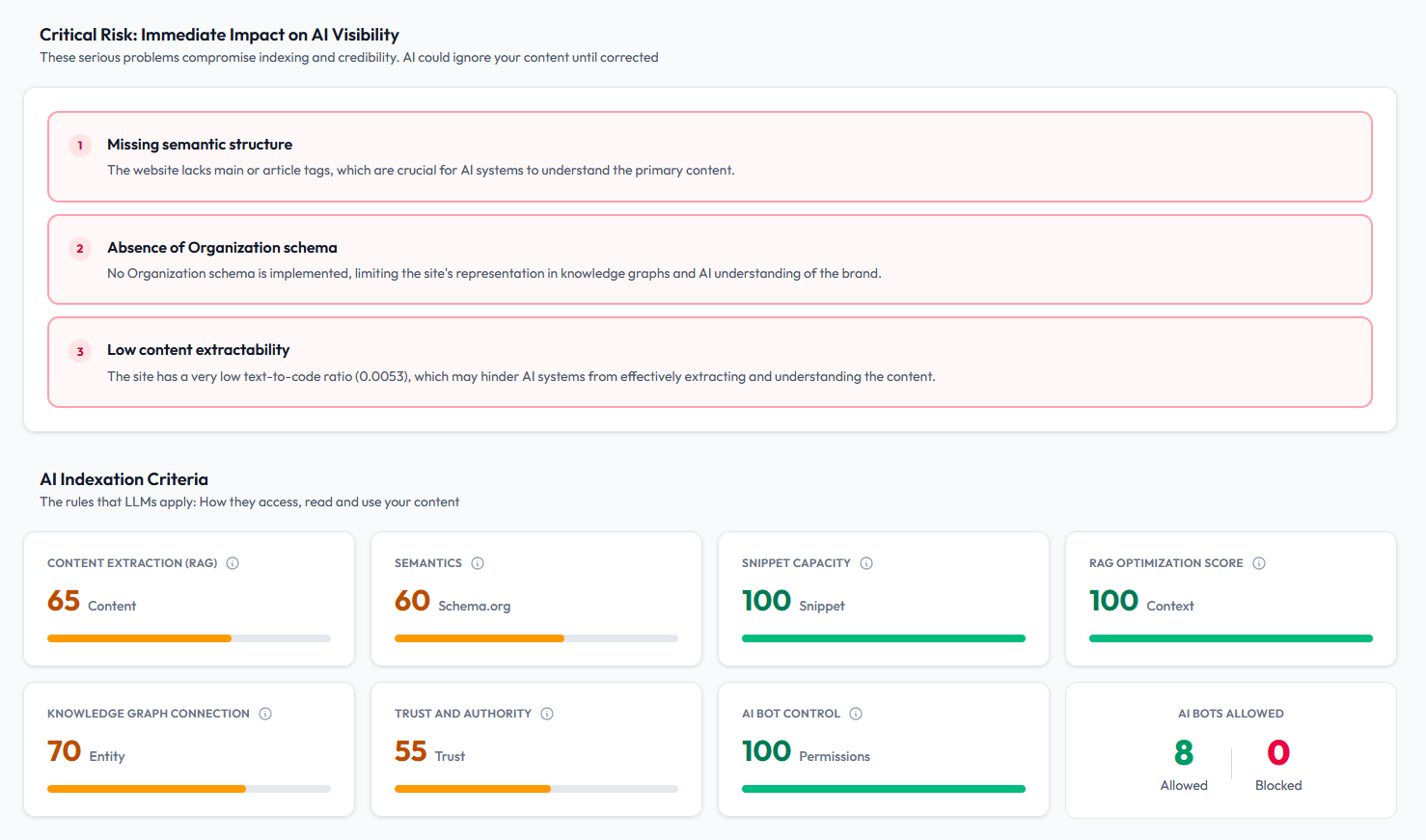Image resolution: width=1426 pixels, height=840 pixels.
Task: Click the Semantics score progress bar
Action: tap(536, 638)
